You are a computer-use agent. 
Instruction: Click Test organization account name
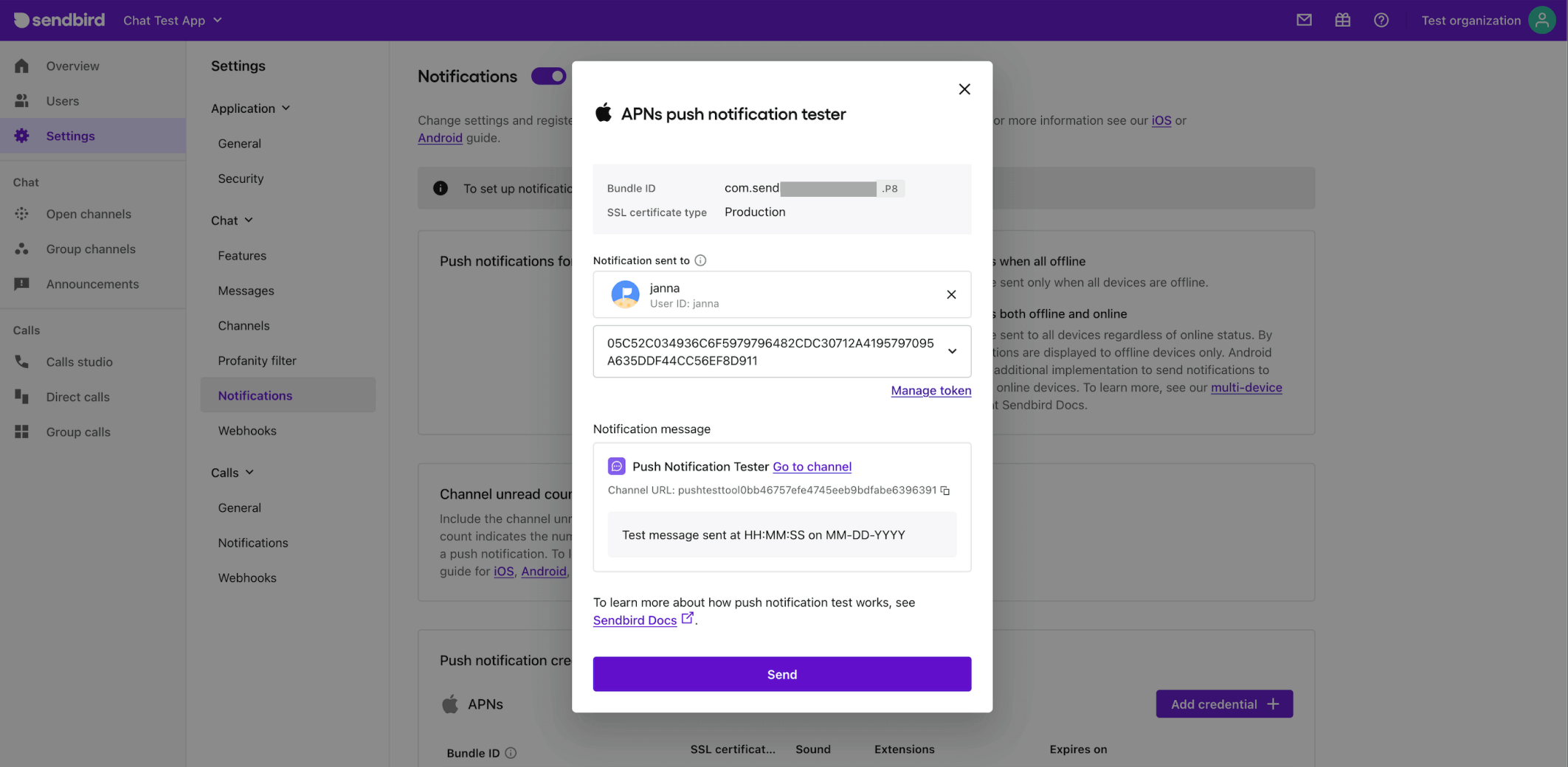click(1471, 20)
